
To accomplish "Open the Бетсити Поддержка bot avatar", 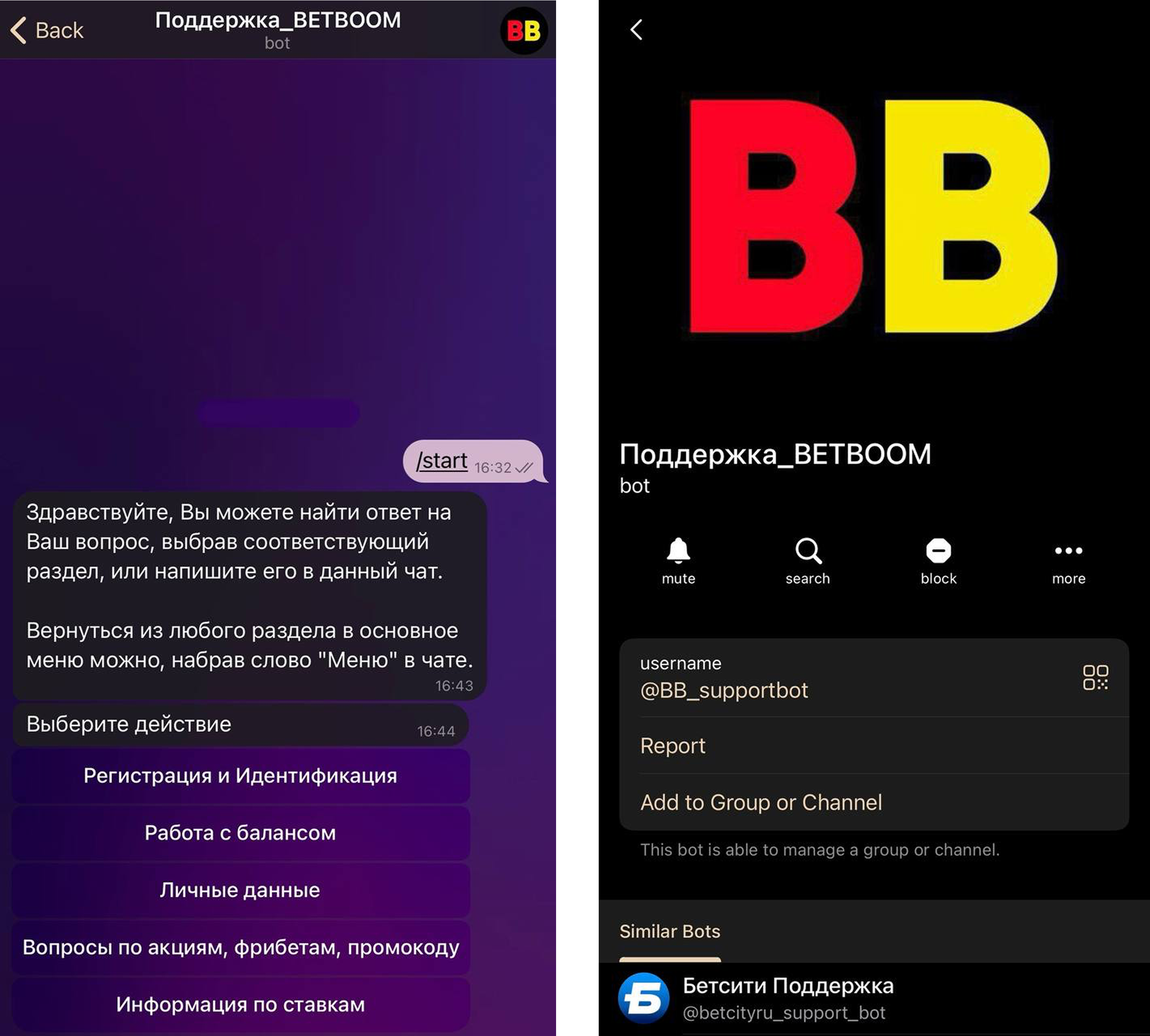I will tap(644, 998).
